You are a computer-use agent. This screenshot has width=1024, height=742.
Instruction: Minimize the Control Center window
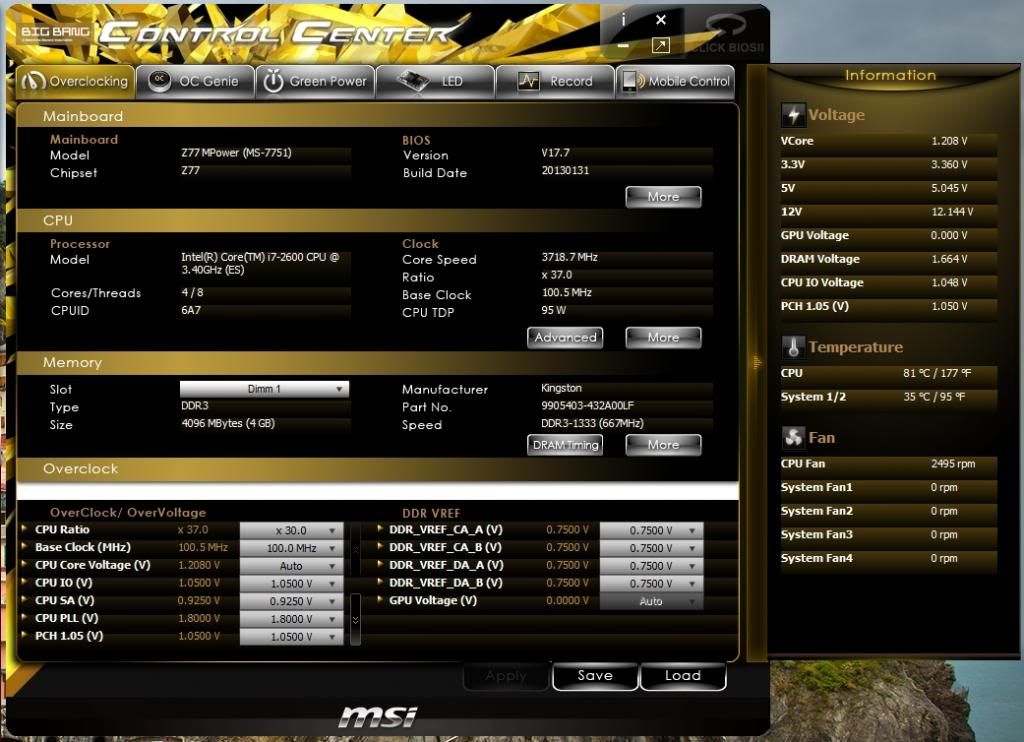point(623,46)
